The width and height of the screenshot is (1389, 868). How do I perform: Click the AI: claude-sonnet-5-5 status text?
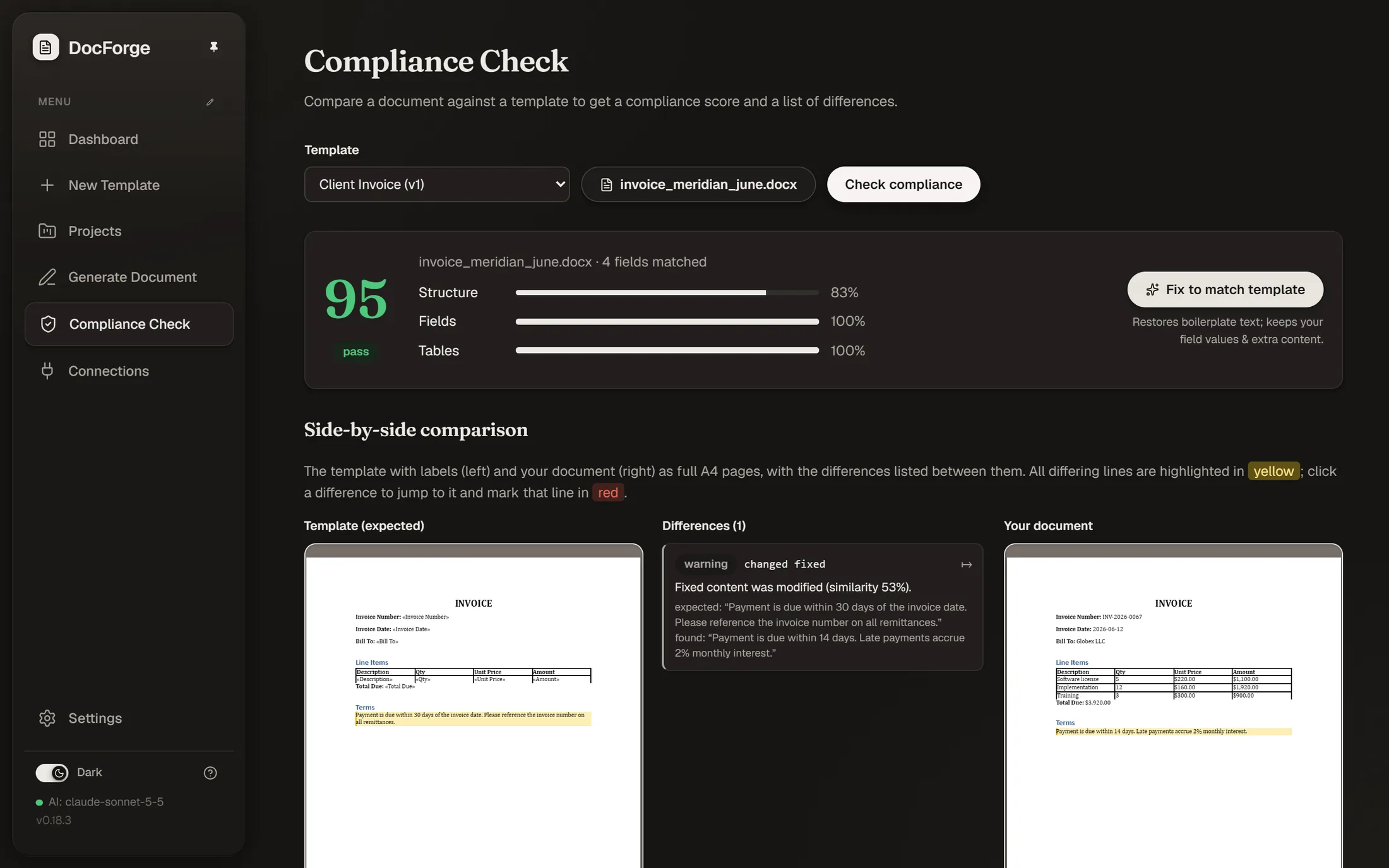[106, 802]
